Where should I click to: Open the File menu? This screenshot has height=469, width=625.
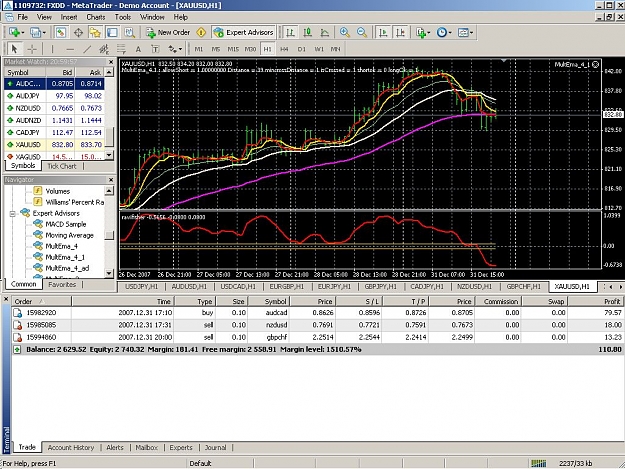(x=22, y=17)
